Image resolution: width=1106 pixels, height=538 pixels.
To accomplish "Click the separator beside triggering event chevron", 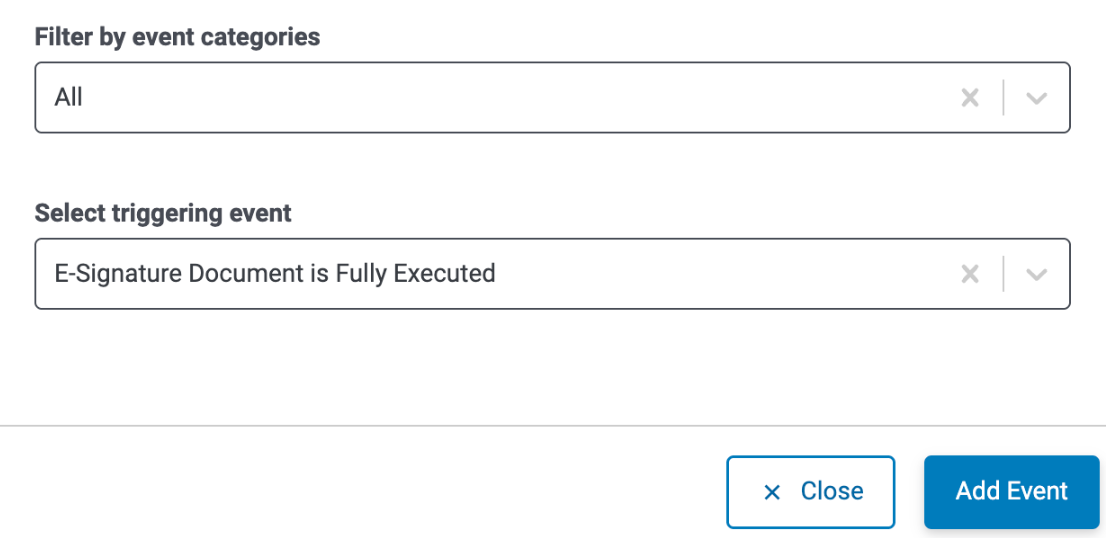I will point(1003,274).
